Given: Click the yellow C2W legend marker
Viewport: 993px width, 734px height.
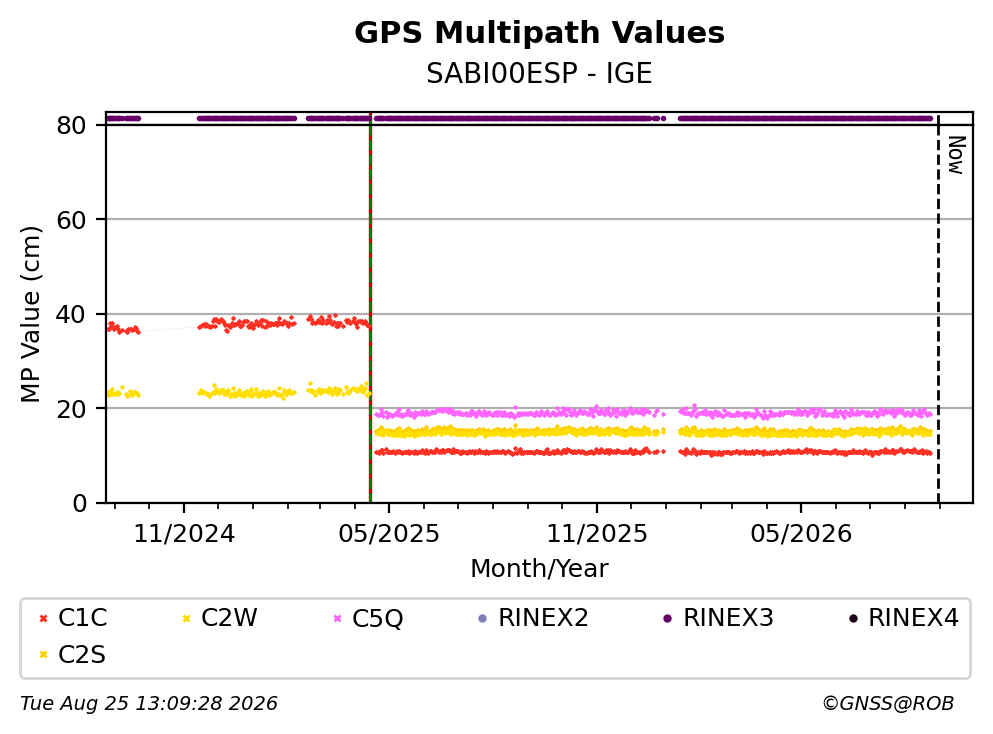Looking at the screenshot, I should (x=186, y=618).
